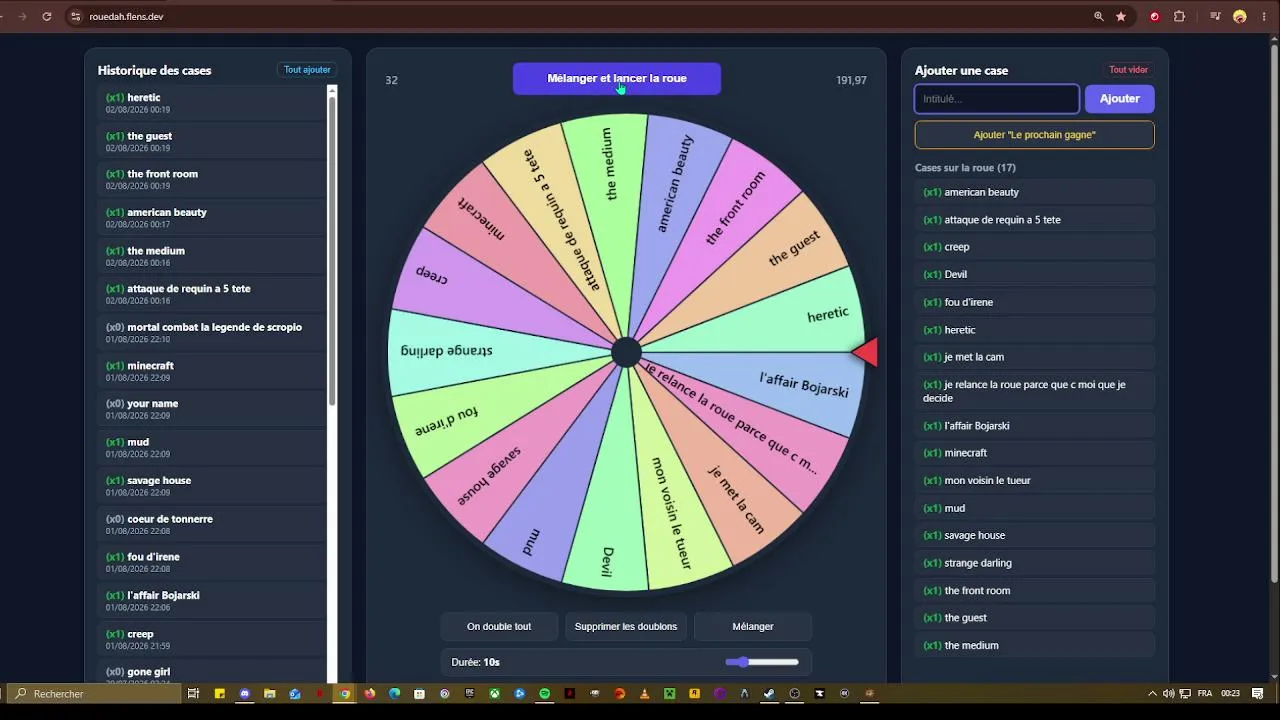
Task: Click "attaque de requin a 5 tete" in wheel cases
Action: click(1034, 220)
